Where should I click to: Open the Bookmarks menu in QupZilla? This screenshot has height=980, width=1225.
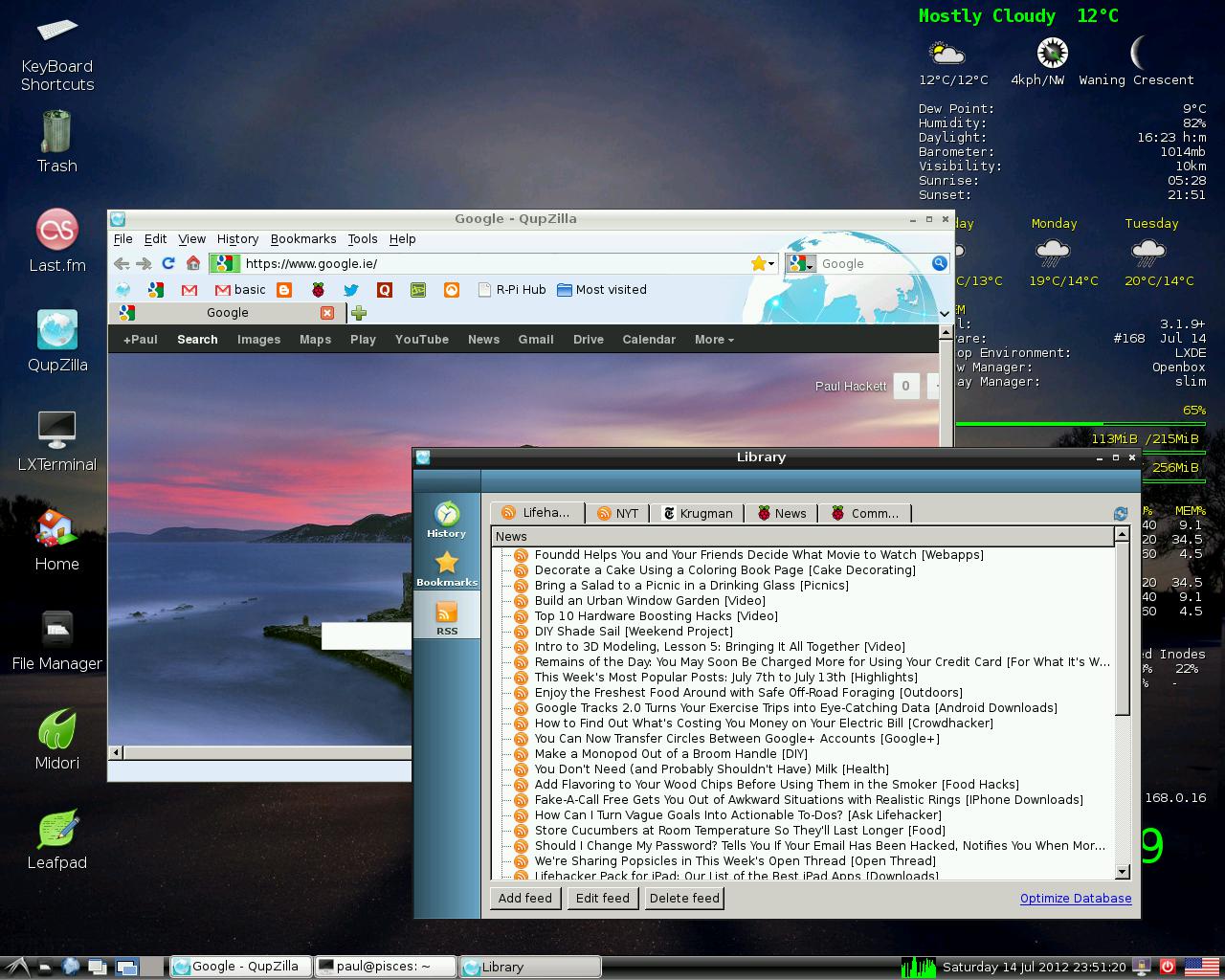click(x=303, y=239)
